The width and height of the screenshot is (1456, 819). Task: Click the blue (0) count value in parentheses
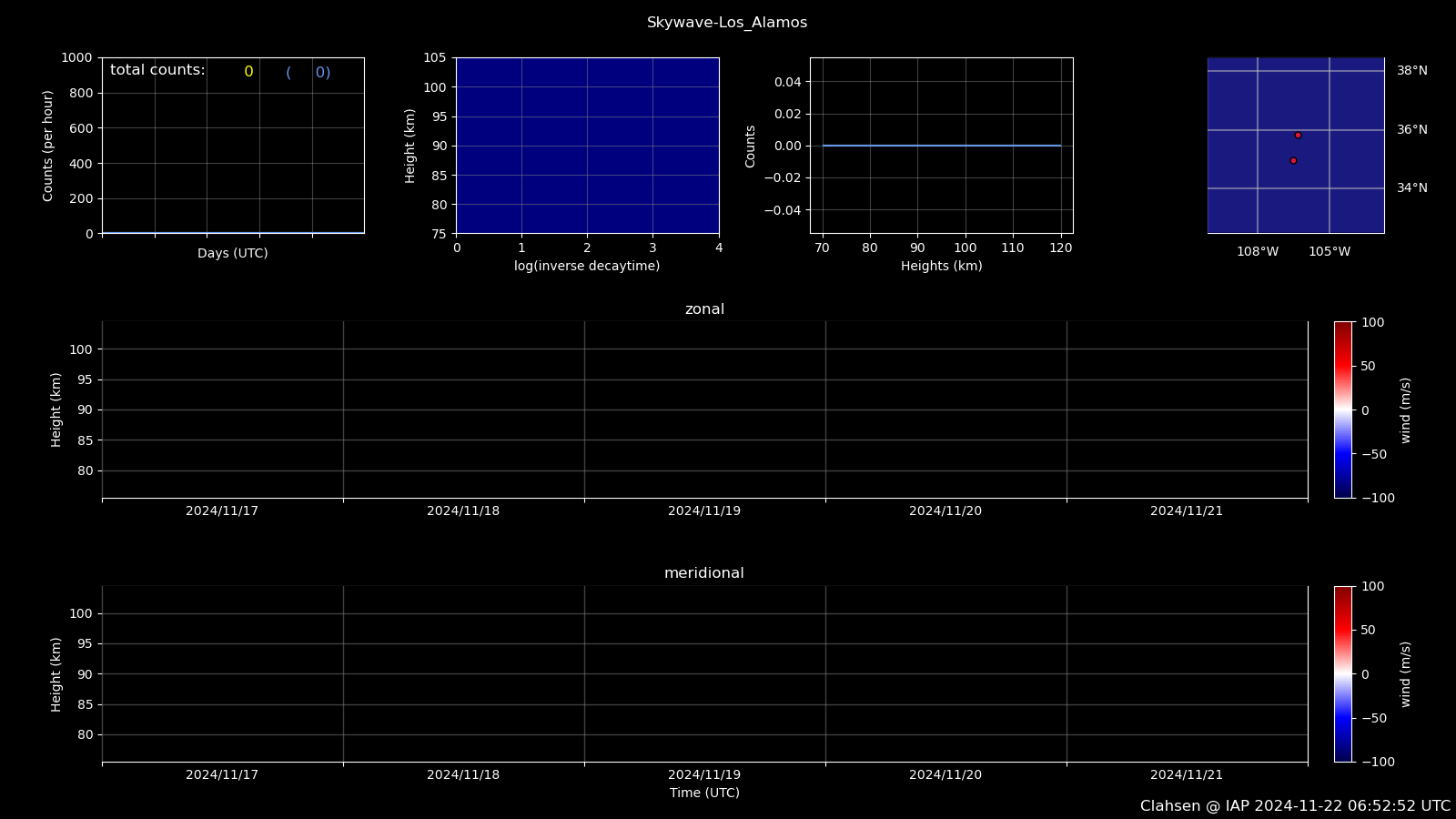pos(308,73)
